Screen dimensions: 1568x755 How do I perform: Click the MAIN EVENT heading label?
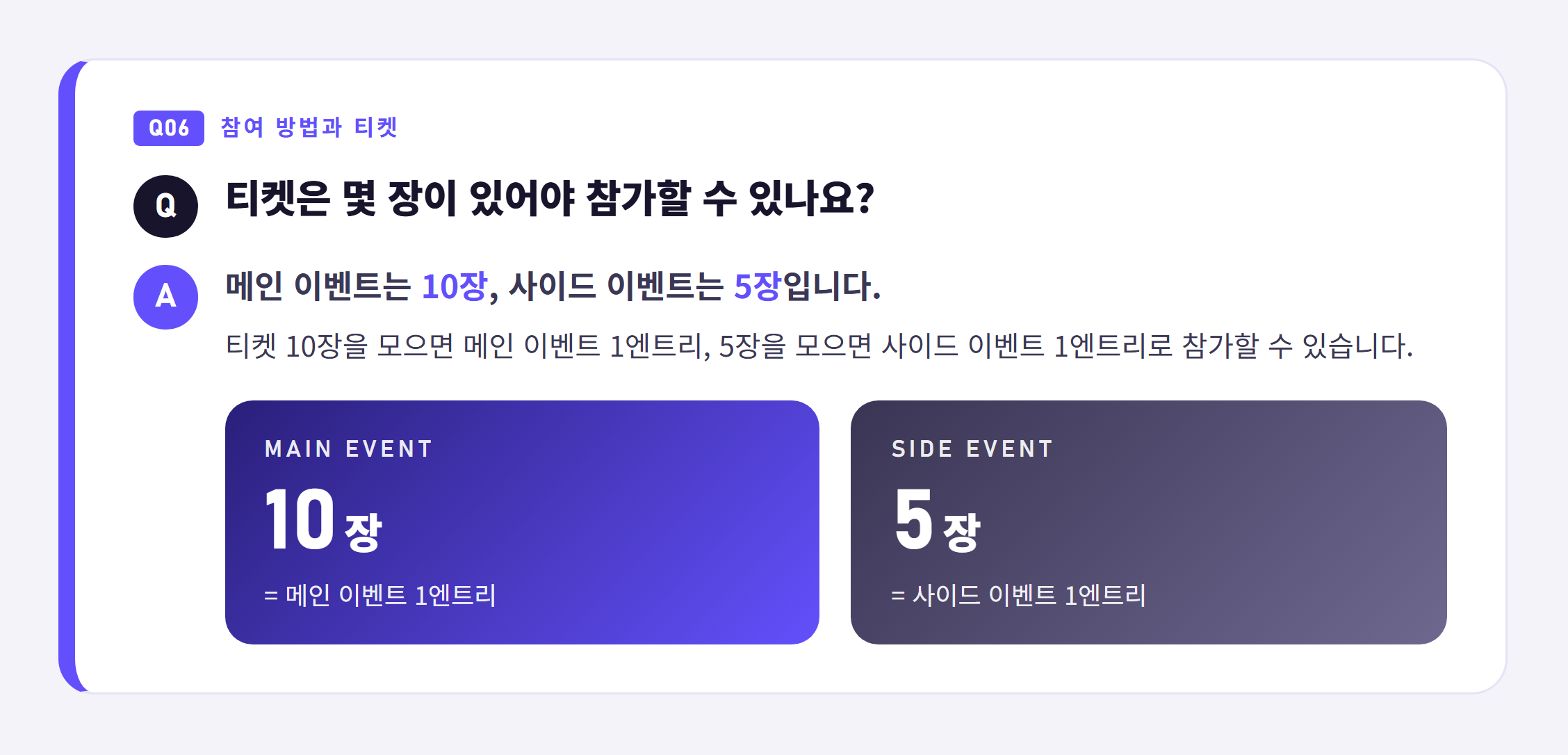click(x=349, y=449)
